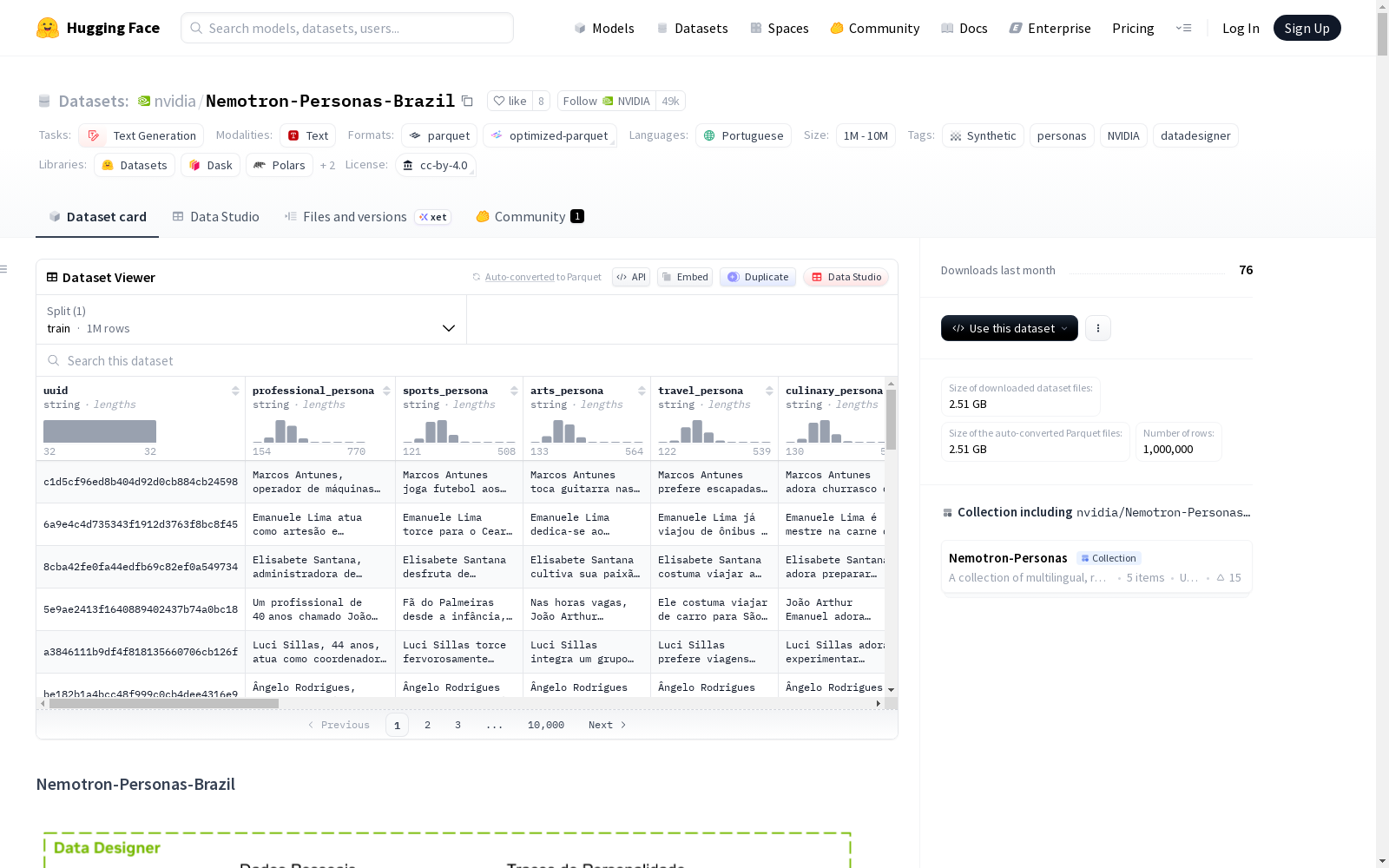This screenshot has width=1389, height=868.
Task: Open the Dataset card tab
Action: coord(97,217)
